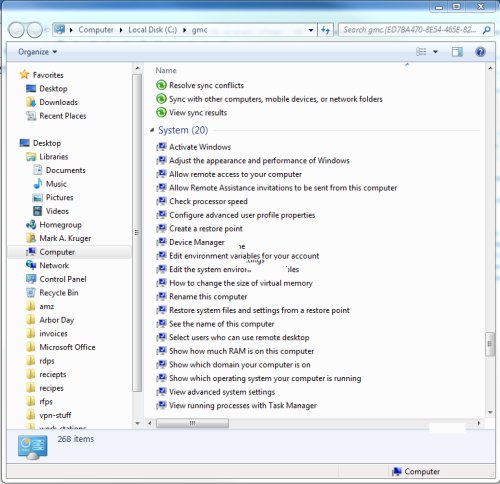Screen dimensions: 500x484
Task: Click the Libraries icon in navigation pane
Action: click(x=31, y=157)
